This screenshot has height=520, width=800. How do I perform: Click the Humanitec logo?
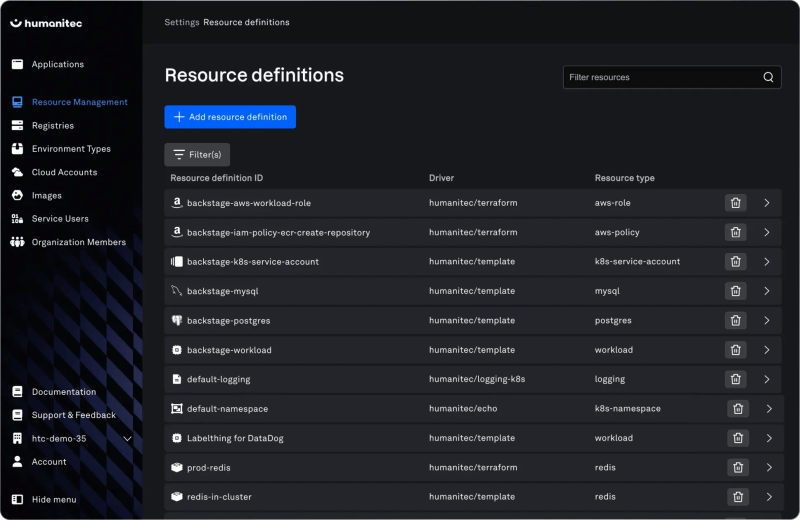click(x=49, y=22)
